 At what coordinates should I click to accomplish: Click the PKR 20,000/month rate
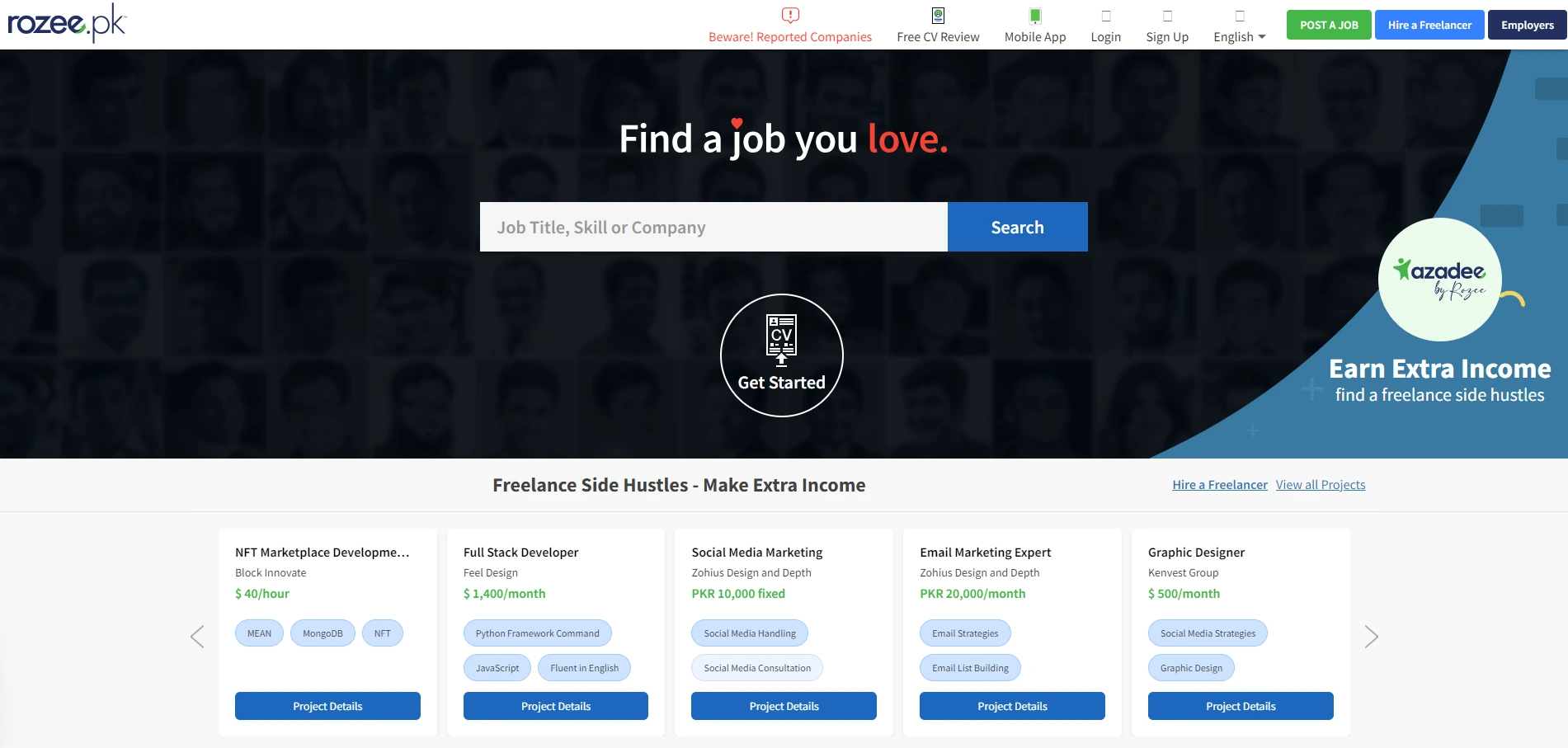[x=973, y=594]
